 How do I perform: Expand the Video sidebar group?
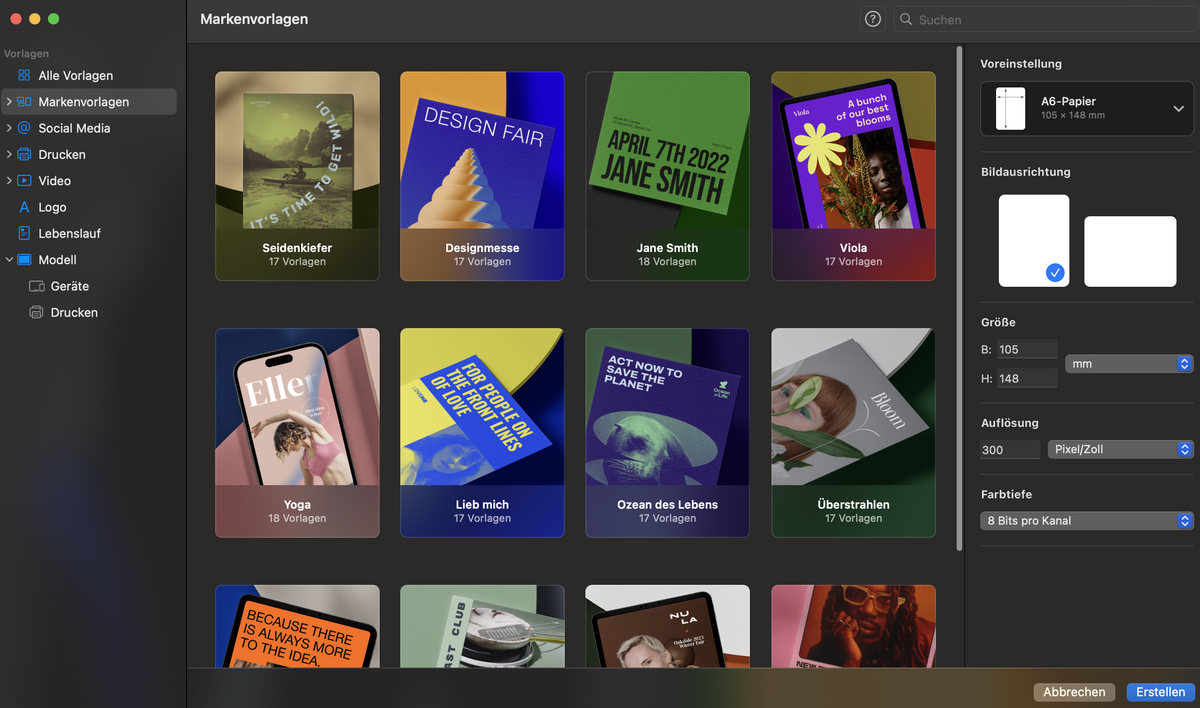pos(9,181)
